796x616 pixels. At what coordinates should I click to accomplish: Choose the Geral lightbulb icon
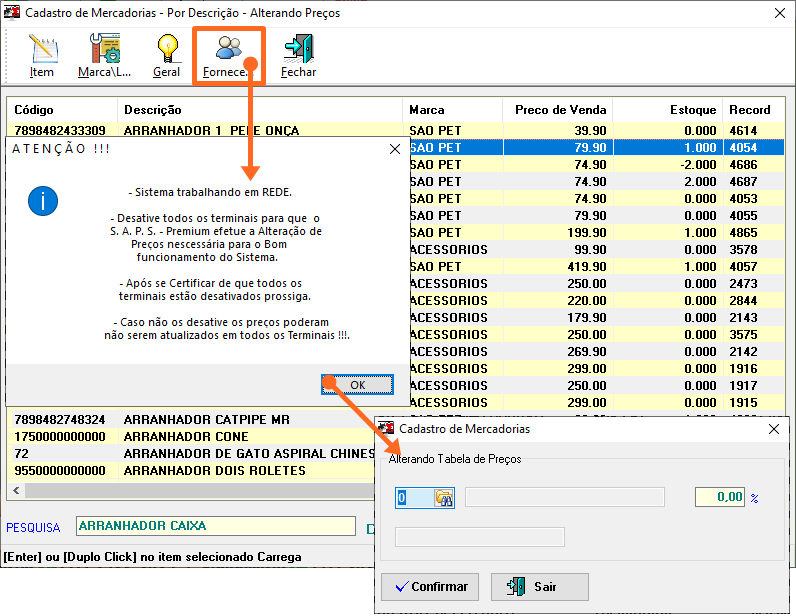167,56
